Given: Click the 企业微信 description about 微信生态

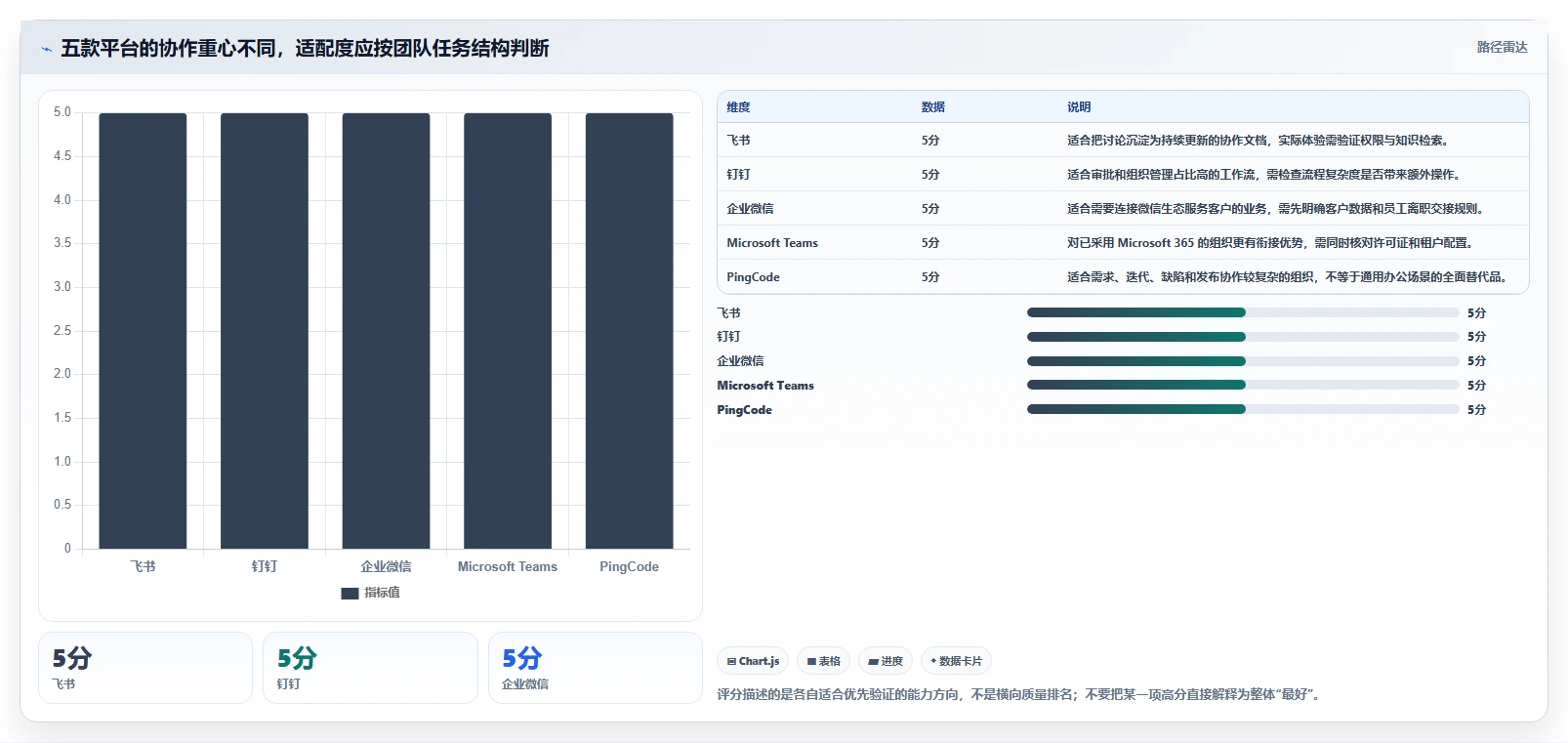Looking at the screenshot, I should tap(1278, 209).
